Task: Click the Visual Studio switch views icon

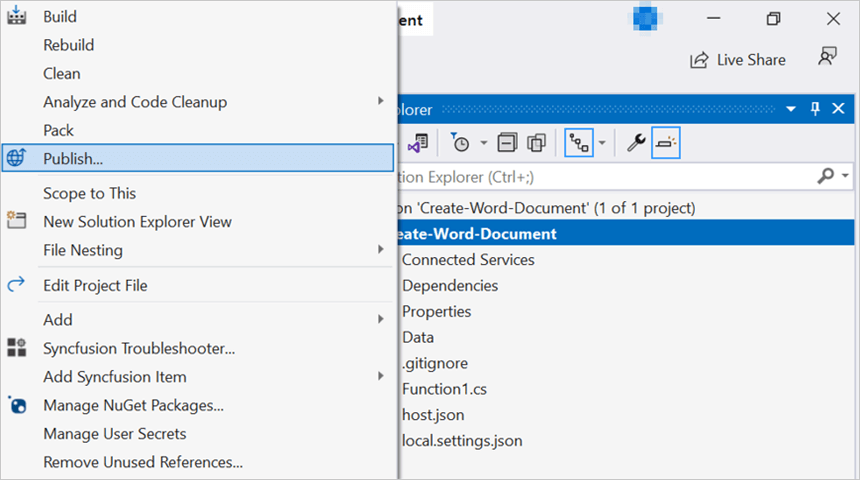Action: [418, 143]
